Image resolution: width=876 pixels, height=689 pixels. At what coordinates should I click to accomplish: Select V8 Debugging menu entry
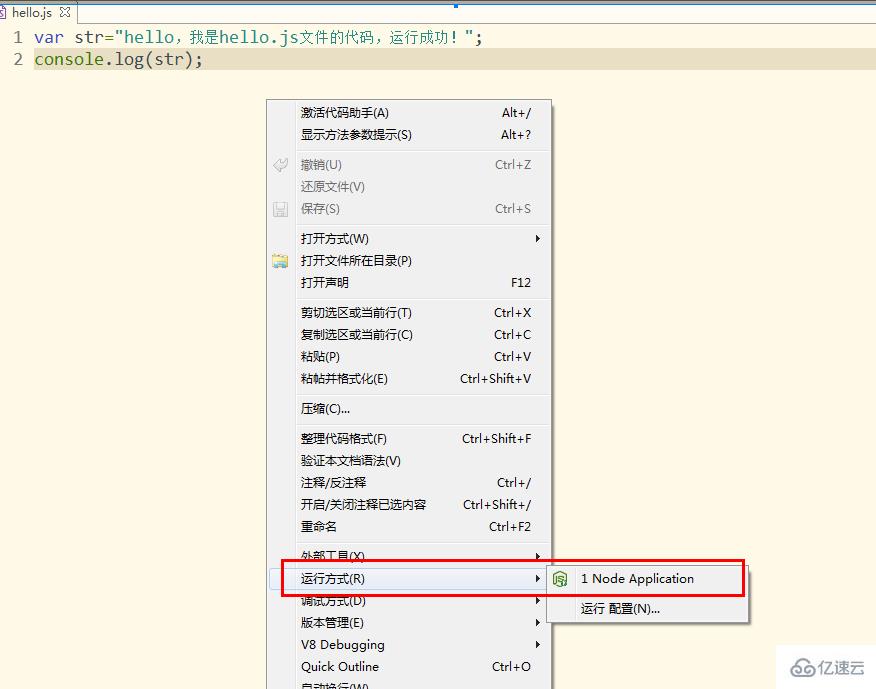(343, 645)
